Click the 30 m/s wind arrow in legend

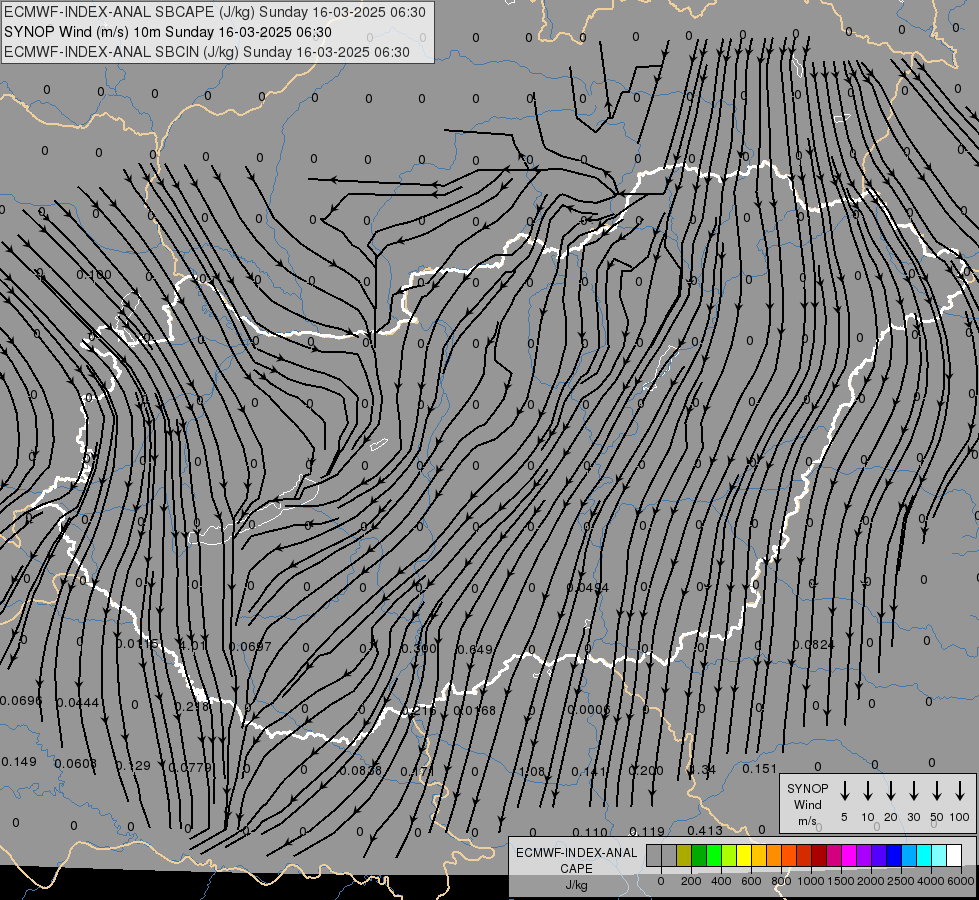click(913, 791)
